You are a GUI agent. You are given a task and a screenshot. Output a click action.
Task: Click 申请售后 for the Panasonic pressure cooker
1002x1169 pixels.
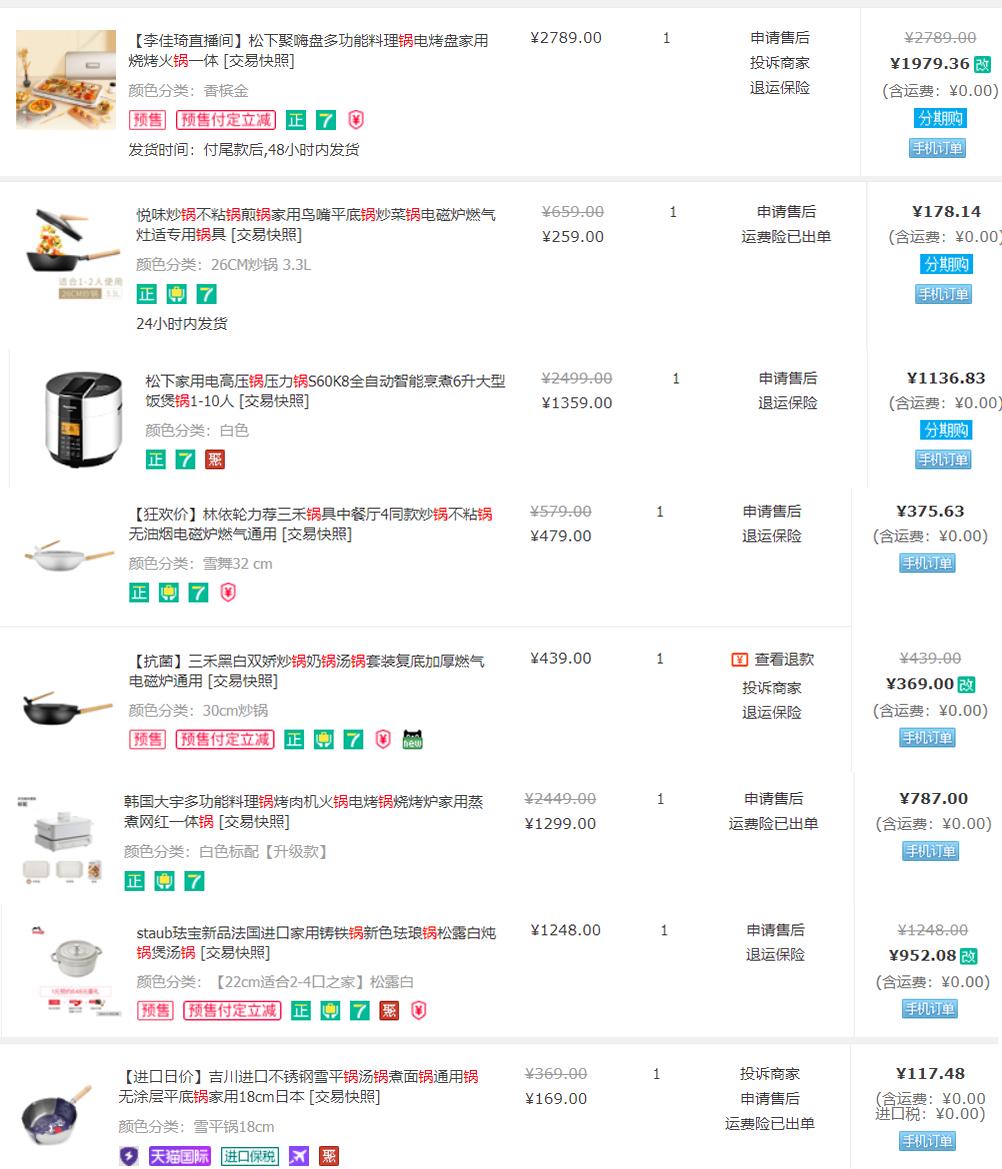click(x=788, y=378)
